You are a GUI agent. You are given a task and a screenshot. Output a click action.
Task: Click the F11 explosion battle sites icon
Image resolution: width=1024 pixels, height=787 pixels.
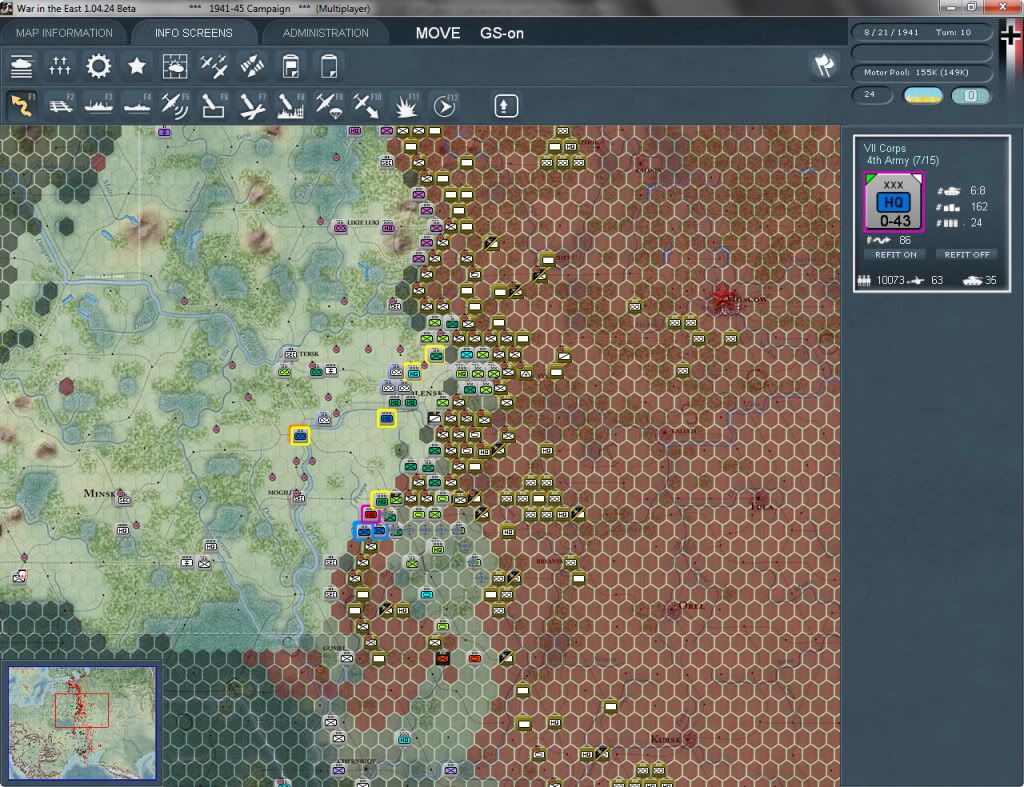pos(406,105)
